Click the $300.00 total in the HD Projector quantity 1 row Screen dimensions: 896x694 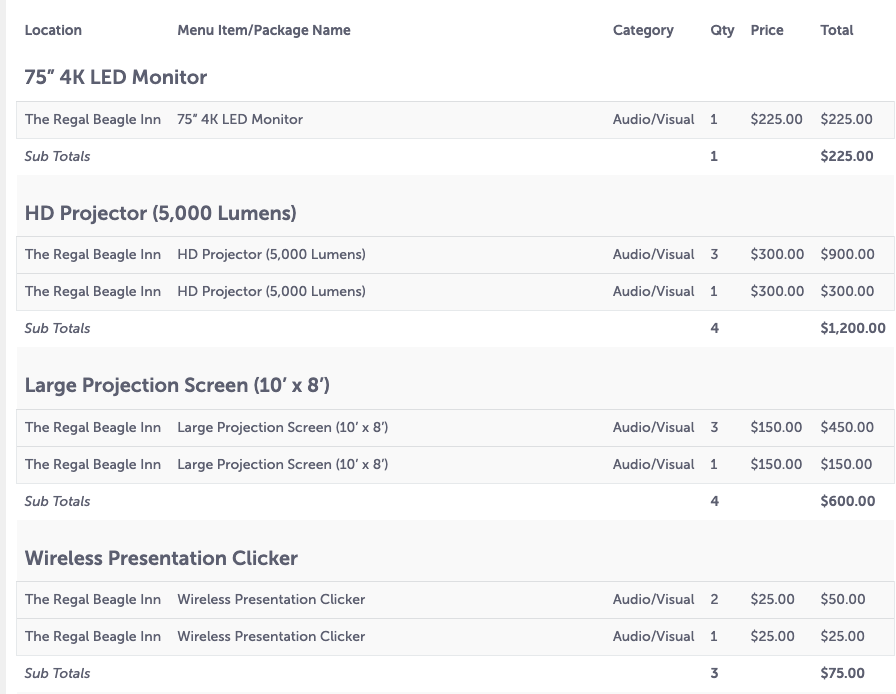[847, 292]
